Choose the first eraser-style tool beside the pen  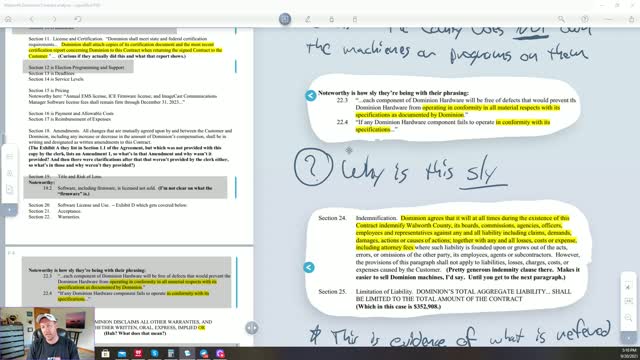pos(331,19)
